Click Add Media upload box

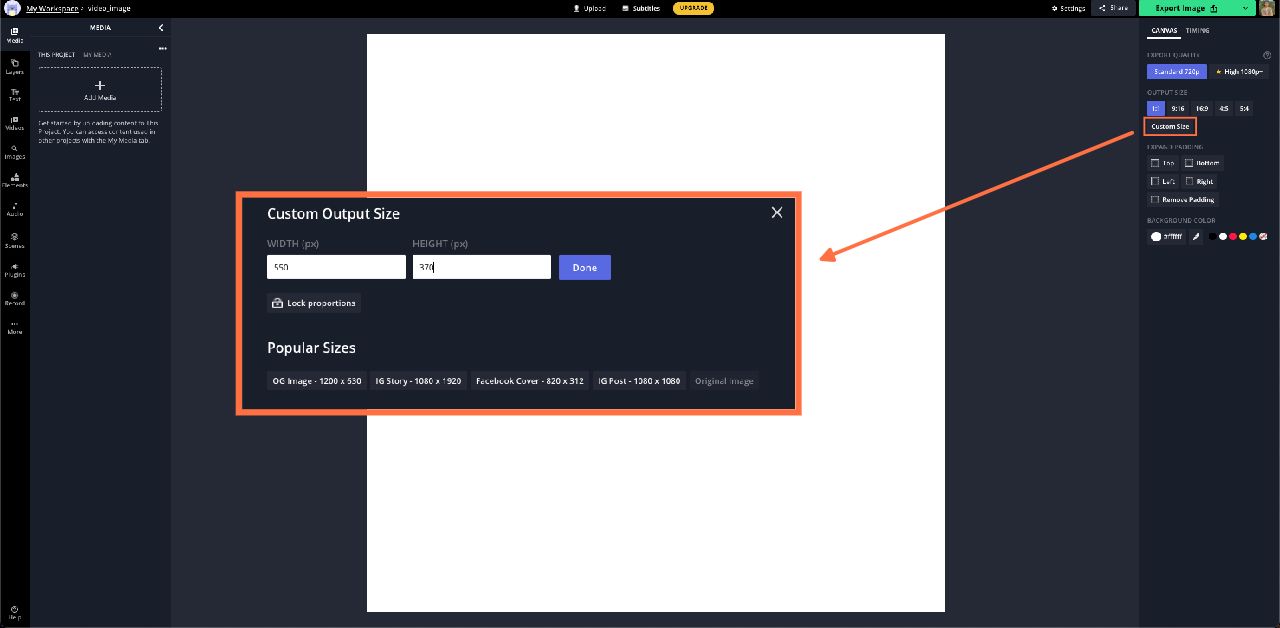tap(100, 90)
